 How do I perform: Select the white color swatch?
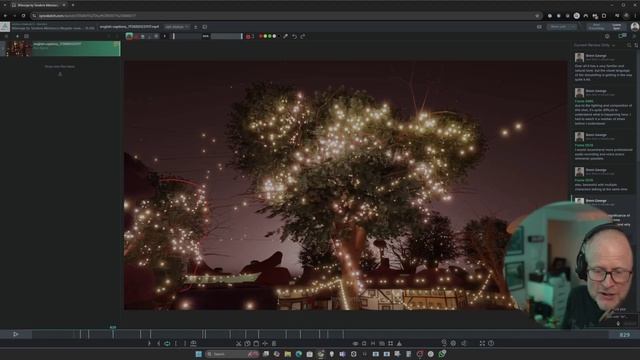pos(274,36)
